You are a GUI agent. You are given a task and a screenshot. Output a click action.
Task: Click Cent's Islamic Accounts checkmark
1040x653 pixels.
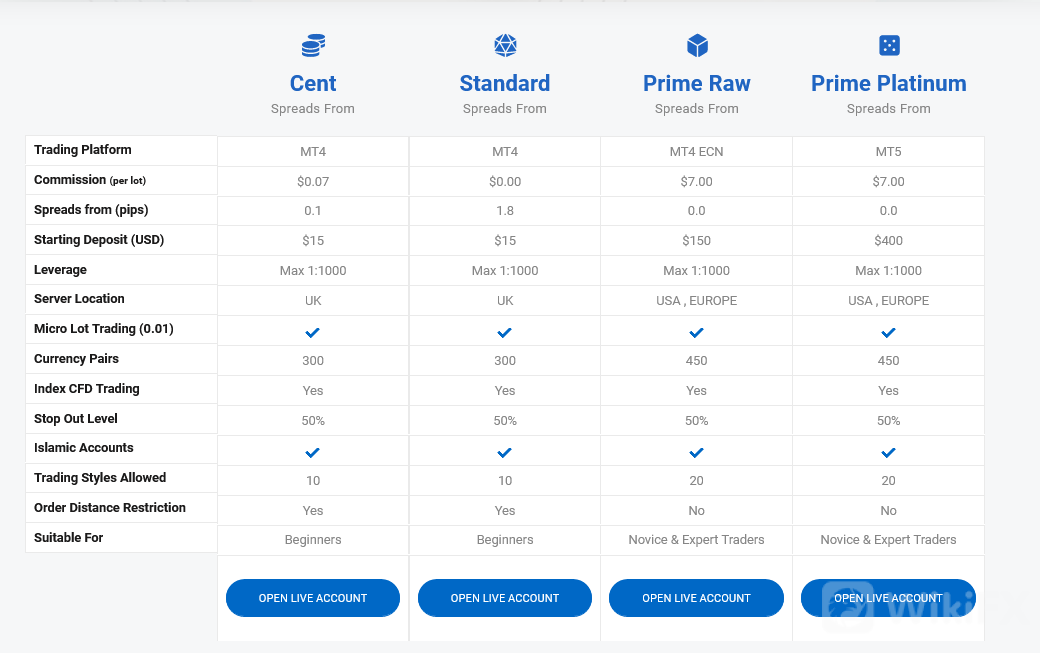click(313, 451)
